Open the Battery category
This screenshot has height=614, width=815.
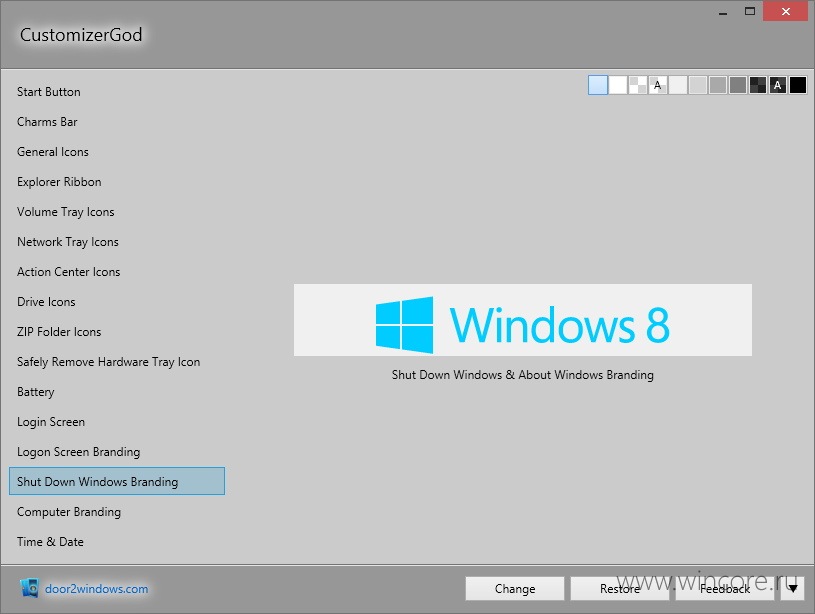click(35, 392)
